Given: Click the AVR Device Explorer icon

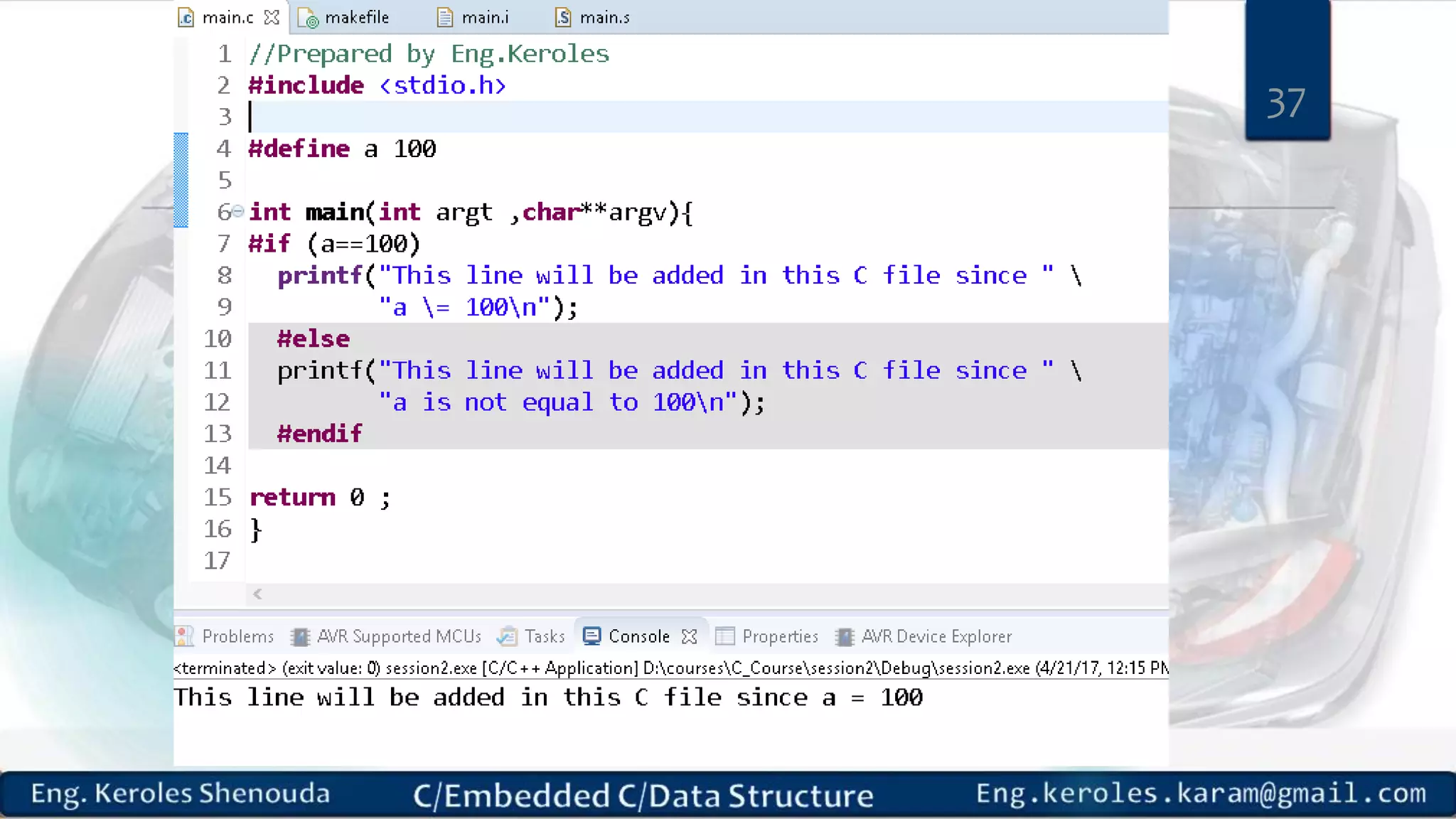Looking at the screenshot, I should [845, 636].
